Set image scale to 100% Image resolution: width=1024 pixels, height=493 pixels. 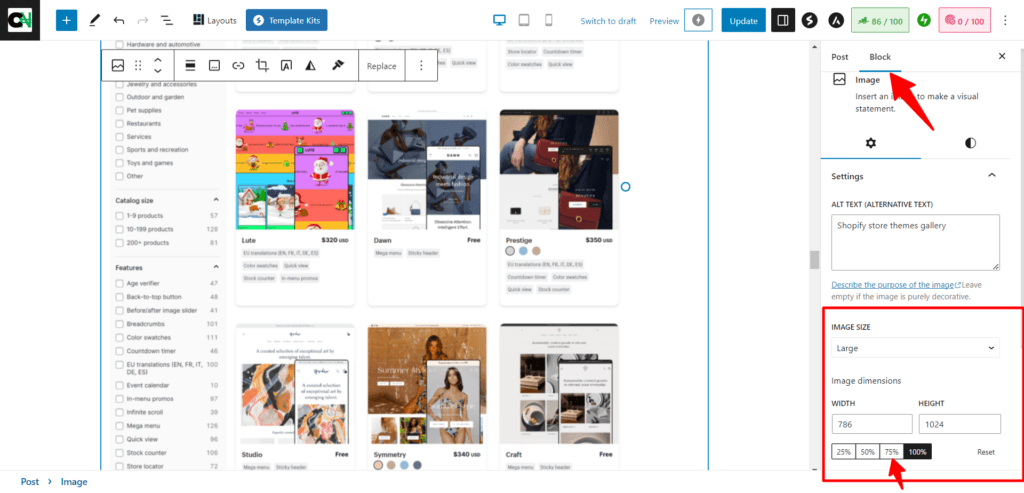point(917,452)
